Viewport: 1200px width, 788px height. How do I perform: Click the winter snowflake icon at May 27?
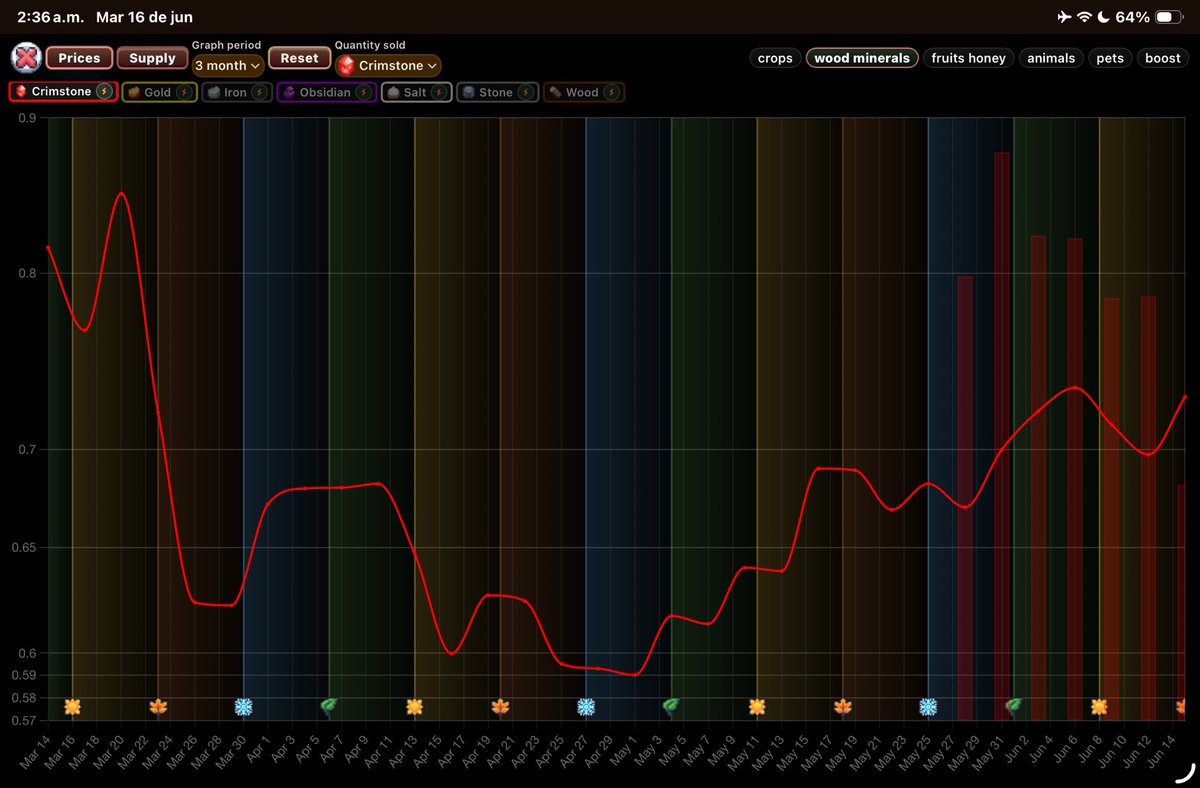point(928,707)
